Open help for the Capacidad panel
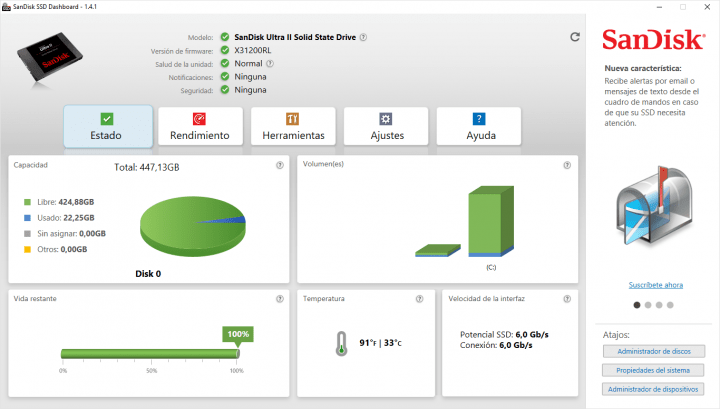Image resolution: width=720 pixels, height=409 pixels. (x=280, y=165)
